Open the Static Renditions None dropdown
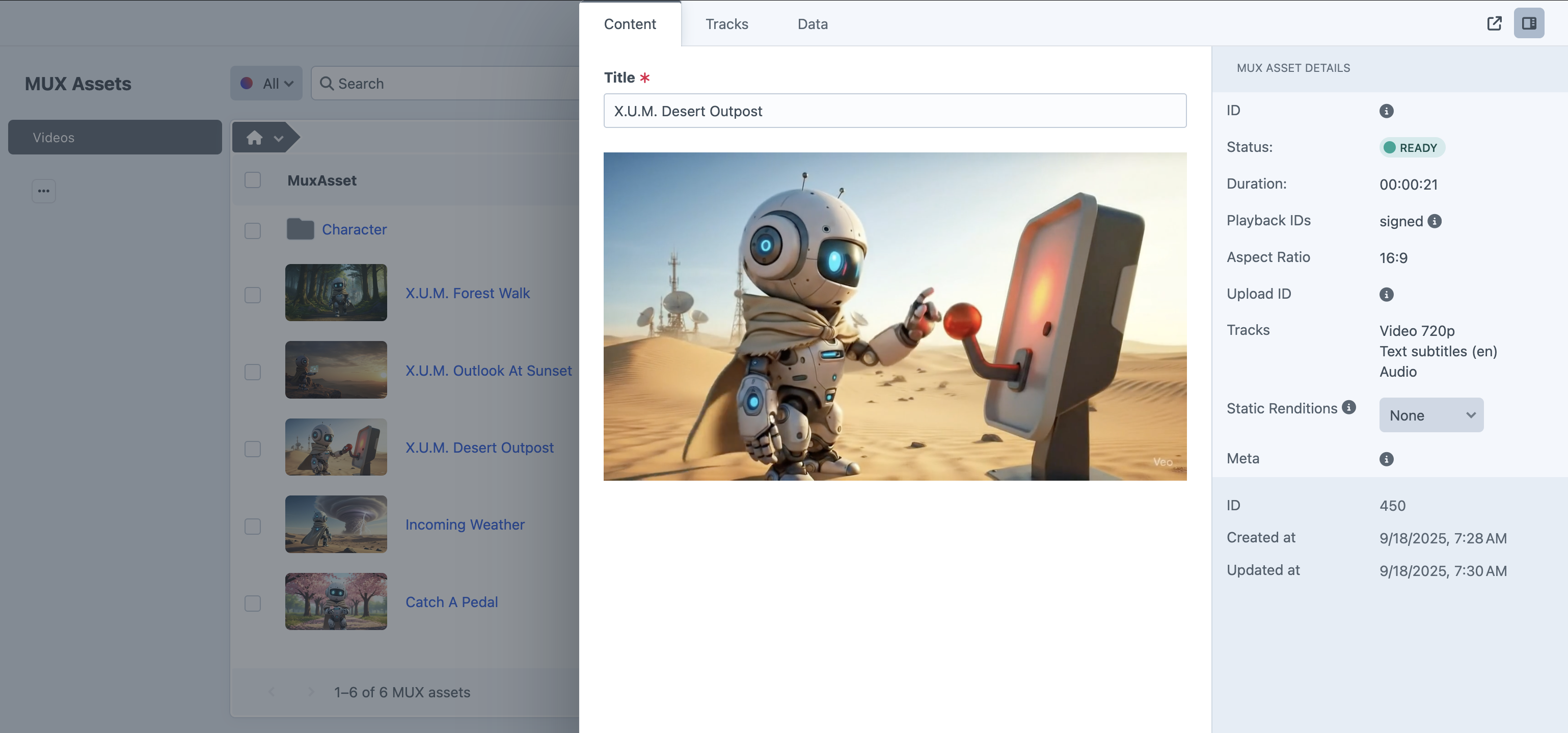 coord(1430,415)
